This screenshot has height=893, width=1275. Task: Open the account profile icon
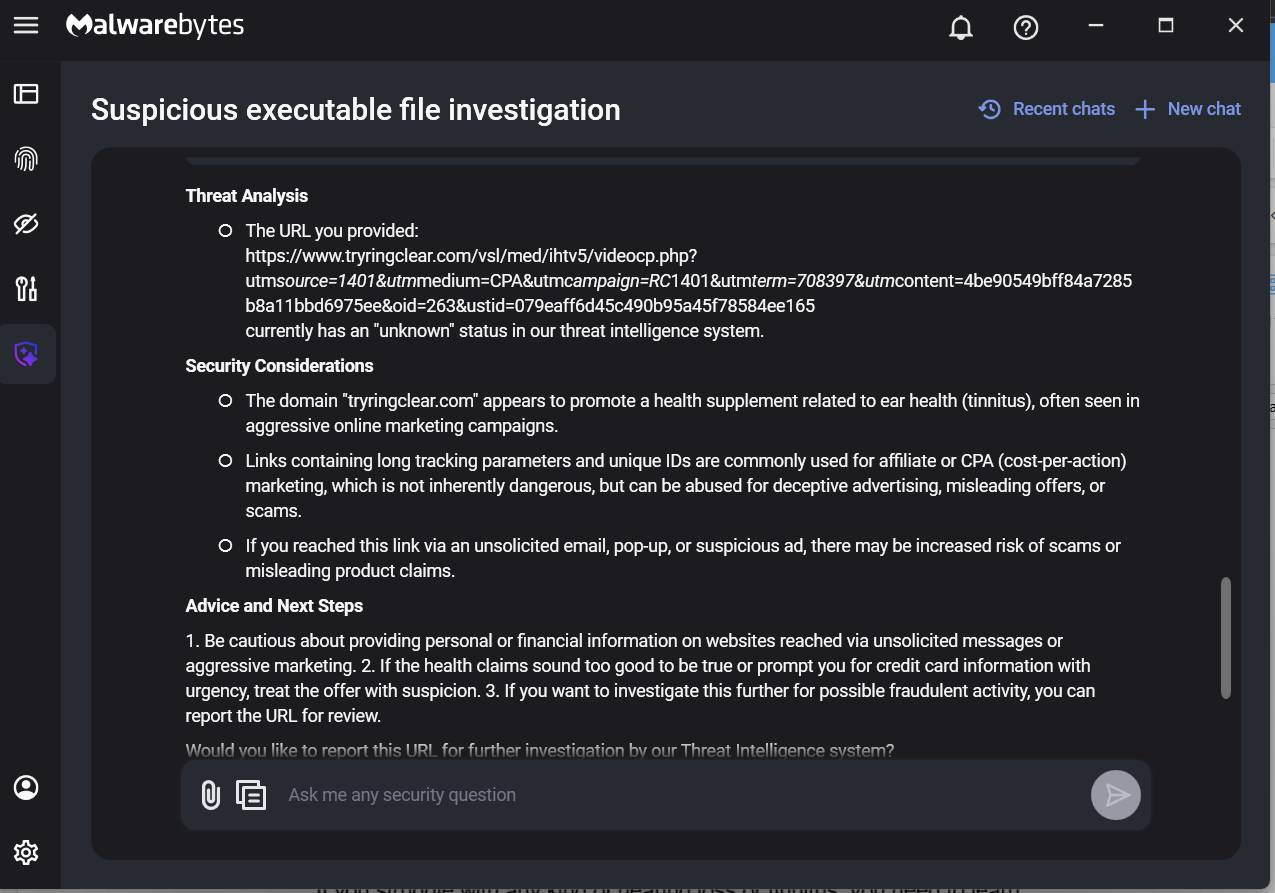pyautogui.click(x=26, y=787)
